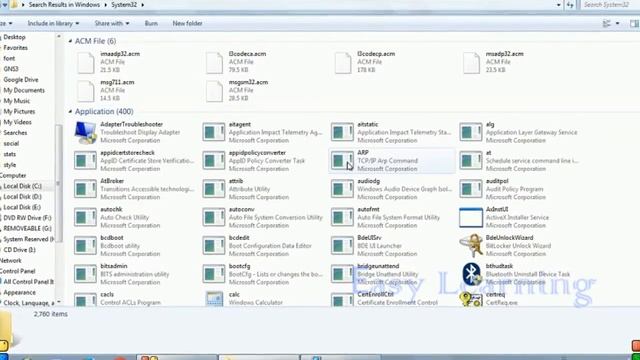Collapse the Application group
The width and height of the screenshot is (640, 360).
(x=70, y=111)
